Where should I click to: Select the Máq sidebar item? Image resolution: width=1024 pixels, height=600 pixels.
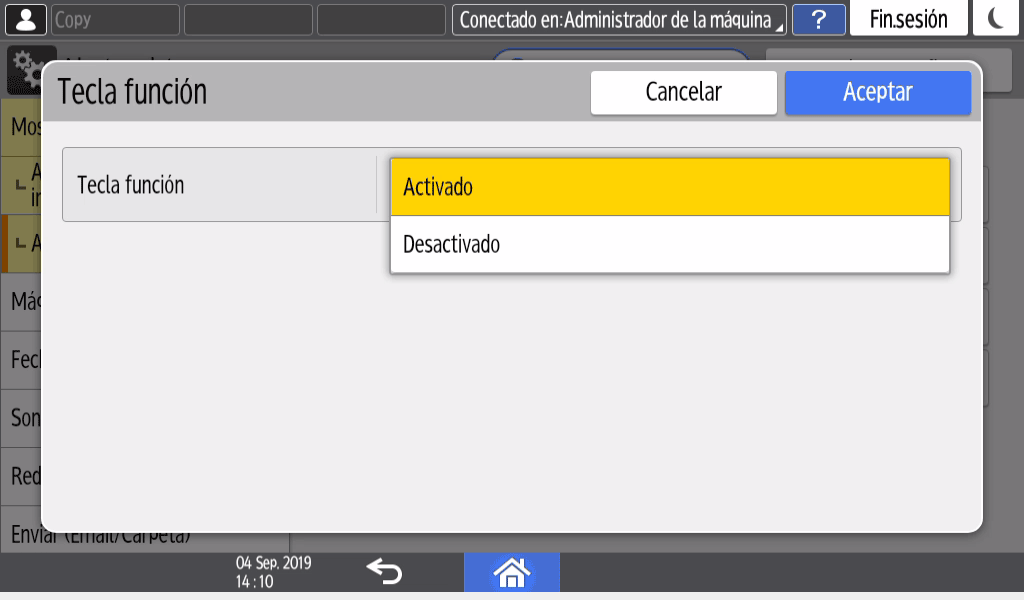[x=22, y=301]
